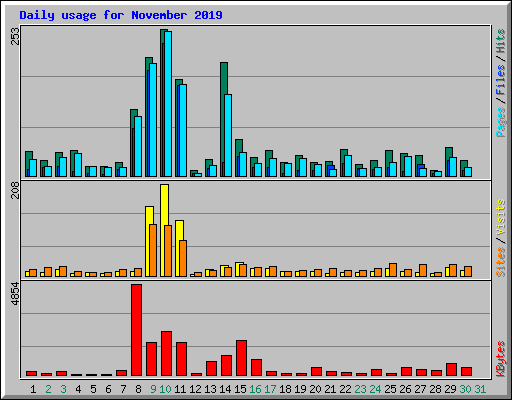
Task: Click day 18 on the x-axis
Action: (285, 389)
